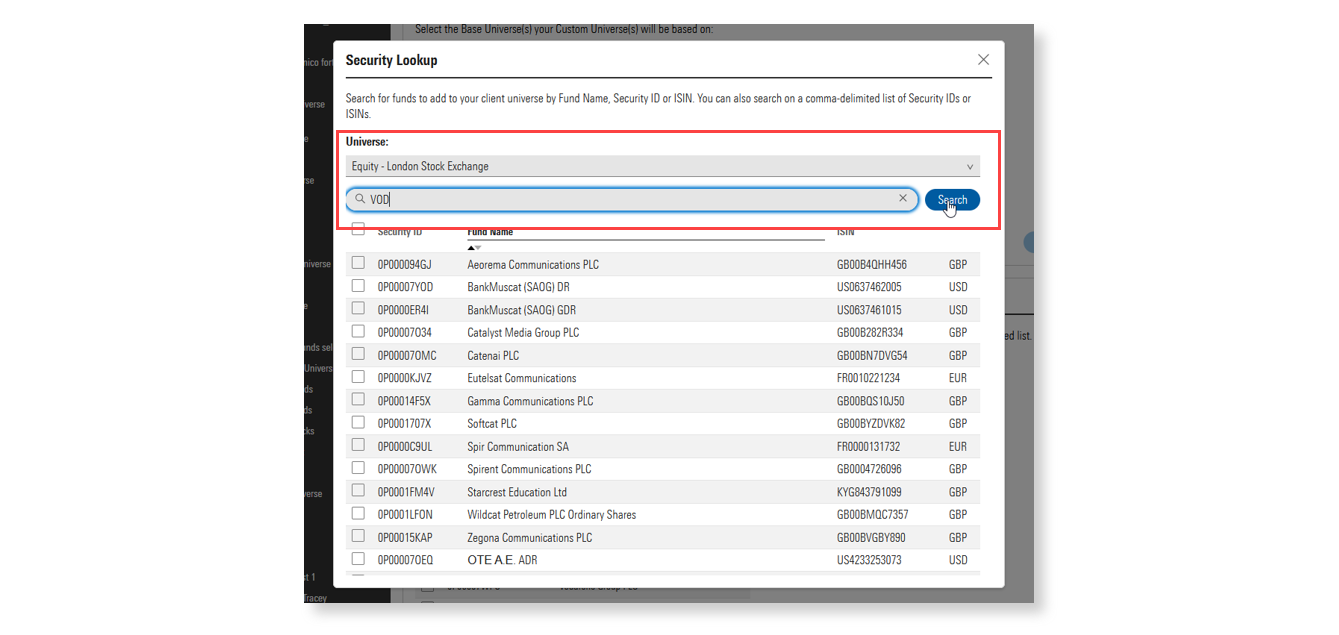Close the Security Lookup dialog
This screenshot has width=1339, height=635.
pyautogui.click(x=983, y=60)
